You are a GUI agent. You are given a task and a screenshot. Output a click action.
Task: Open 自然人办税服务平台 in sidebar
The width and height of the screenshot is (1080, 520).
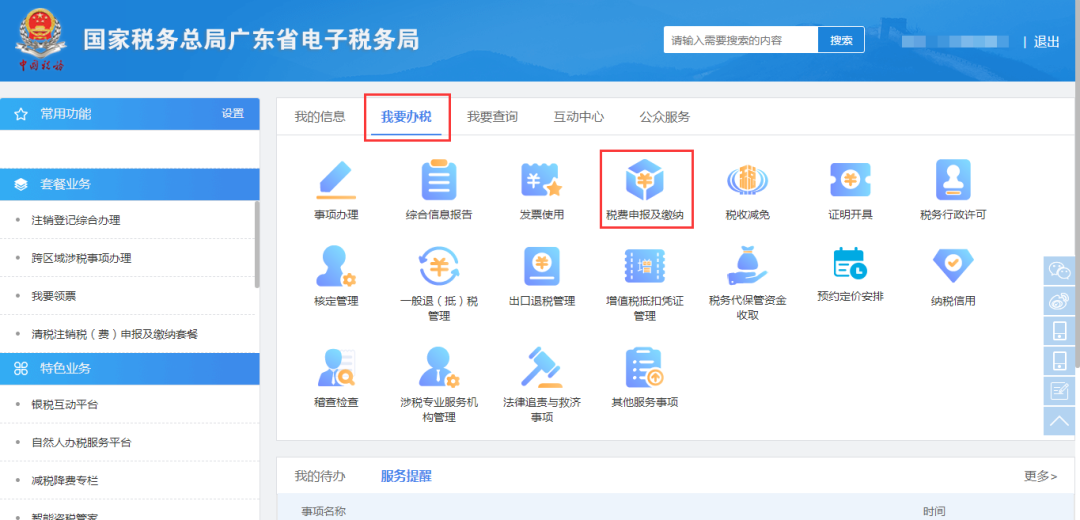pyautogui.click(x=81, y=442)
